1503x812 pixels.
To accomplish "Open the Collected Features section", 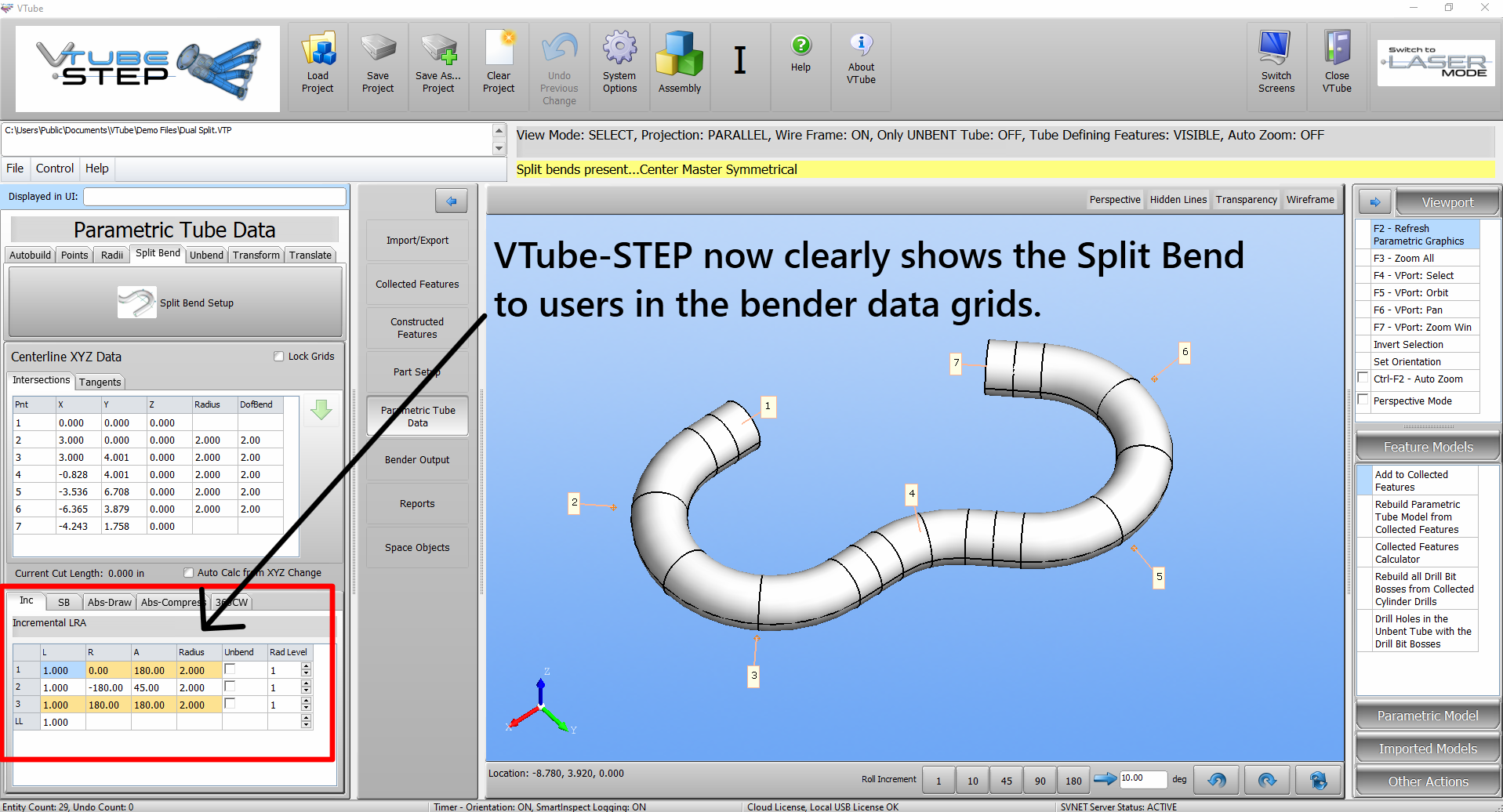I will [x=417, y=285].
